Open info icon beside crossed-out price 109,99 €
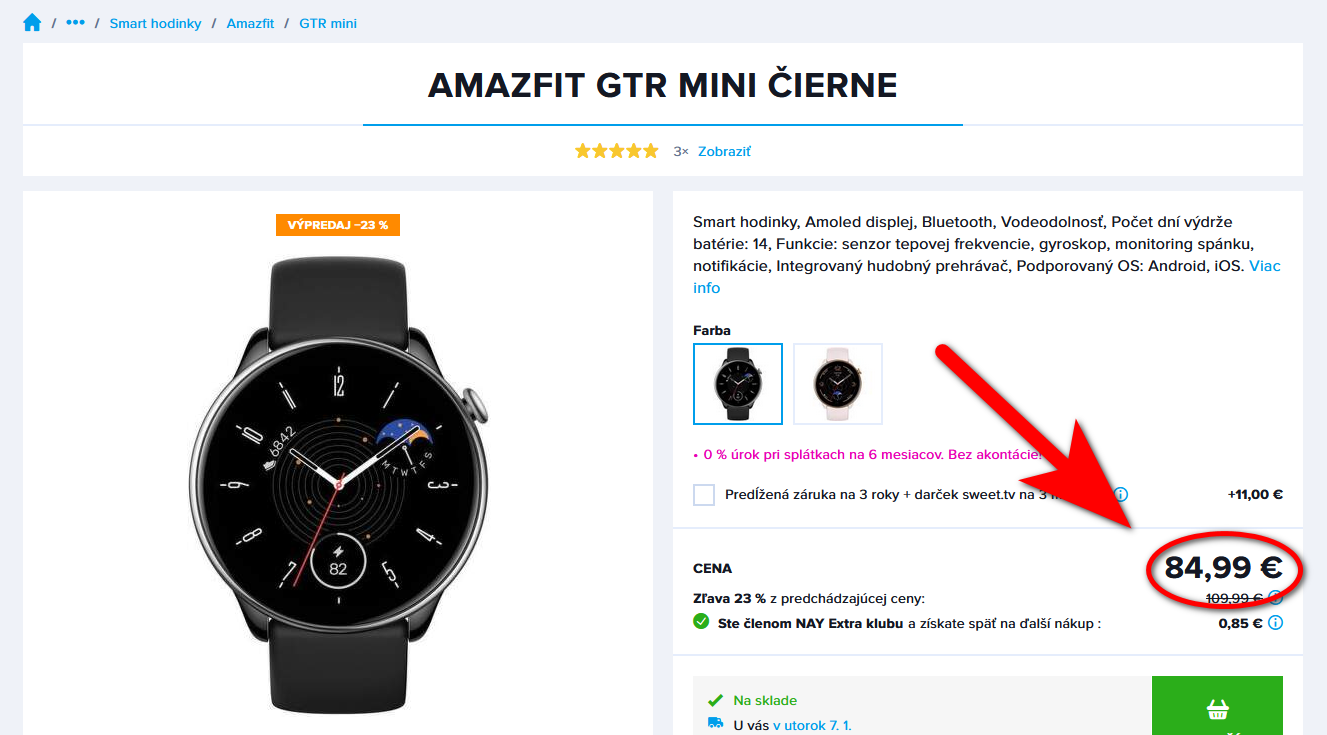Screen dimensions: 1327x735 tap(1275, 598)
